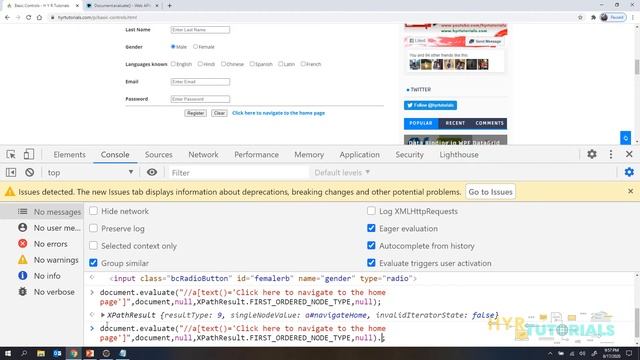Select the No info sidebar entry
This screenshot has width=640, height=360.
[42, 276]
